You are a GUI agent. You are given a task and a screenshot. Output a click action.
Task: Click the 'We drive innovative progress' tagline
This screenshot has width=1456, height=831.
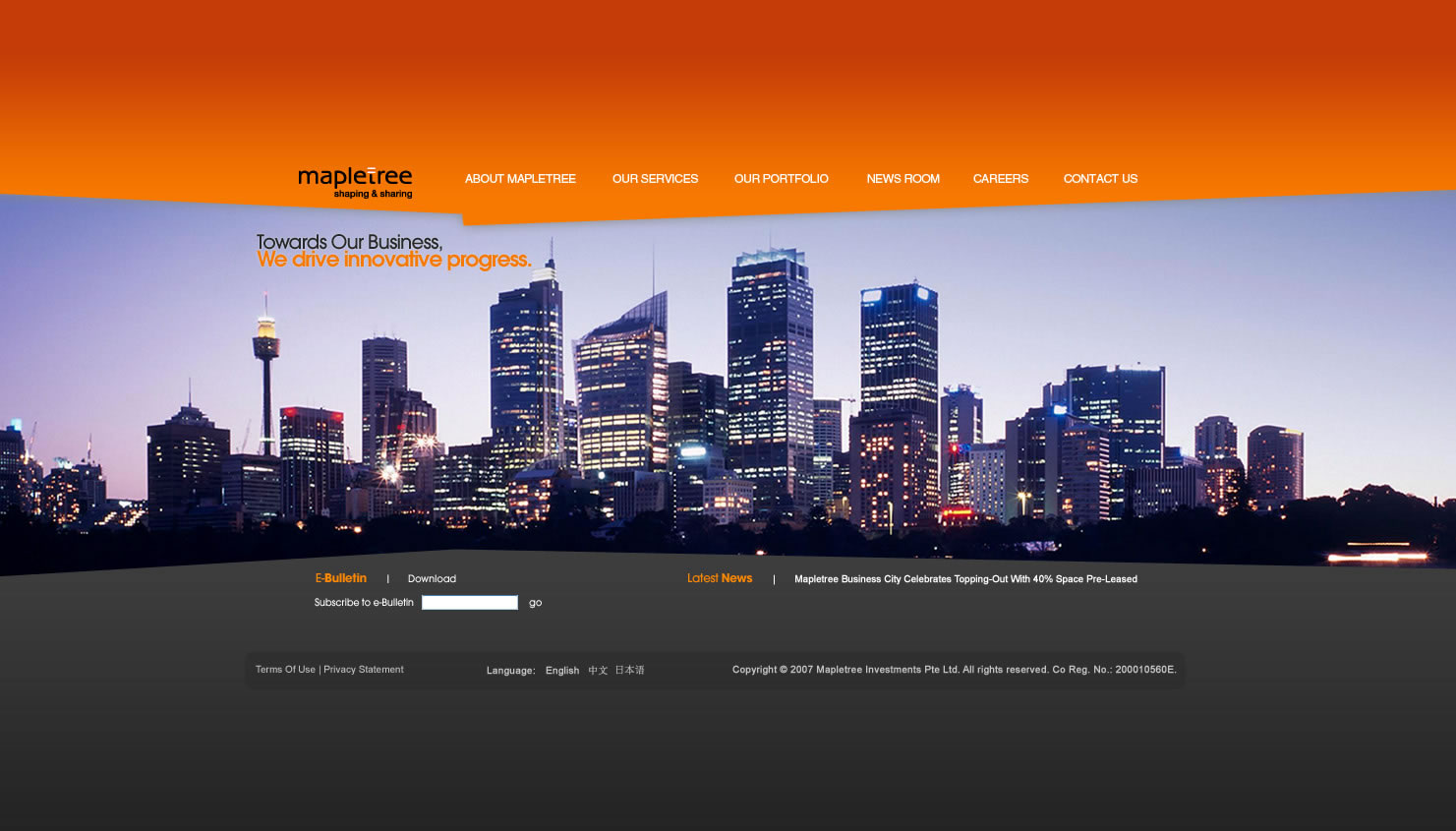coord(394,260)
